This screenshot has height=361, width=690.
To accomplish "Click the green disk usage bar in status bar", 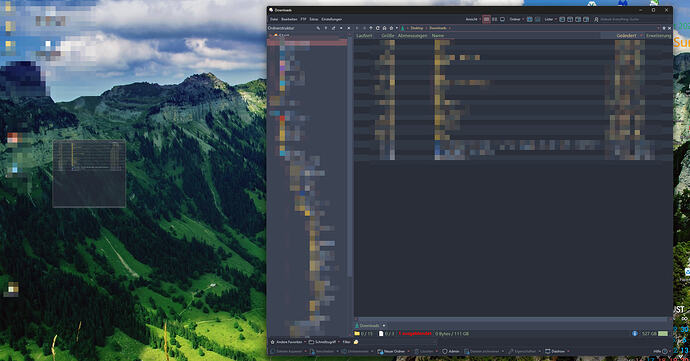I will tap(663, 334).
